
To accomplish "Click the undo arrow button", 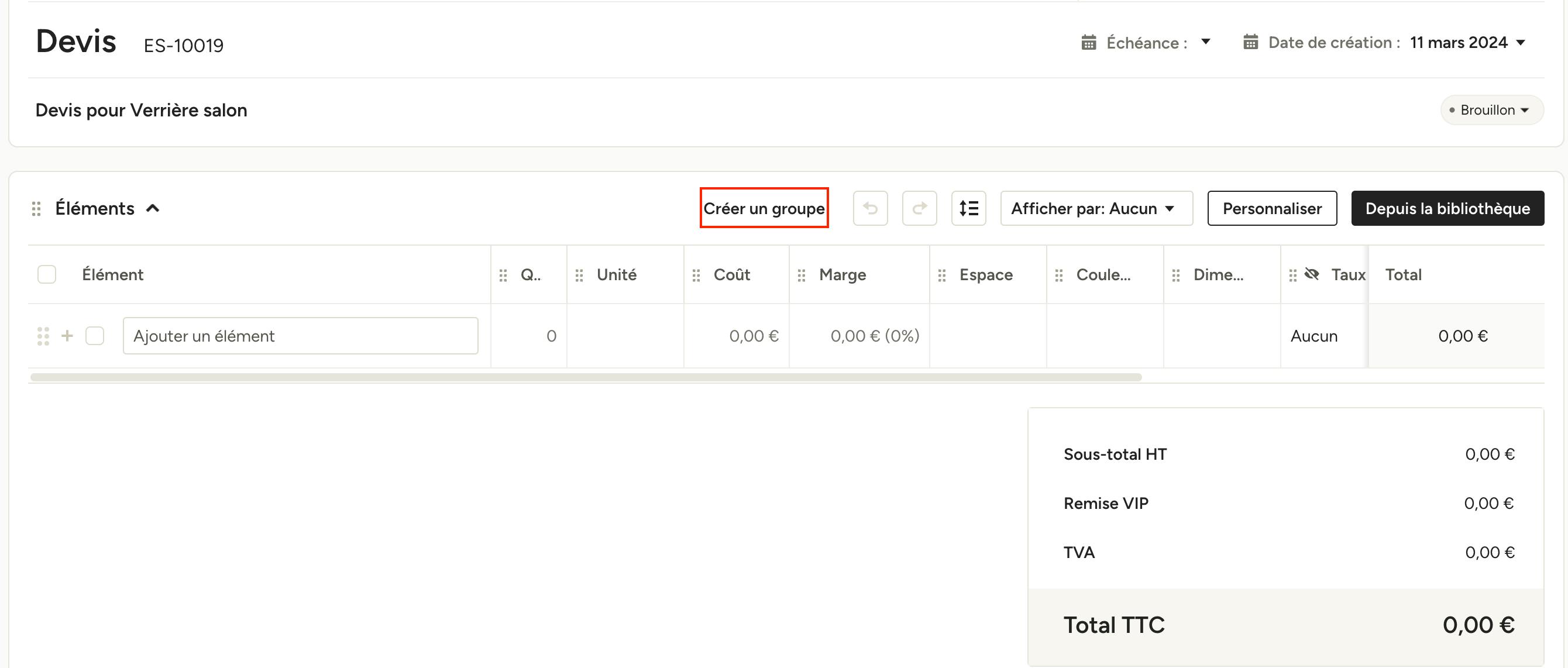I will (x=870, y=208).
